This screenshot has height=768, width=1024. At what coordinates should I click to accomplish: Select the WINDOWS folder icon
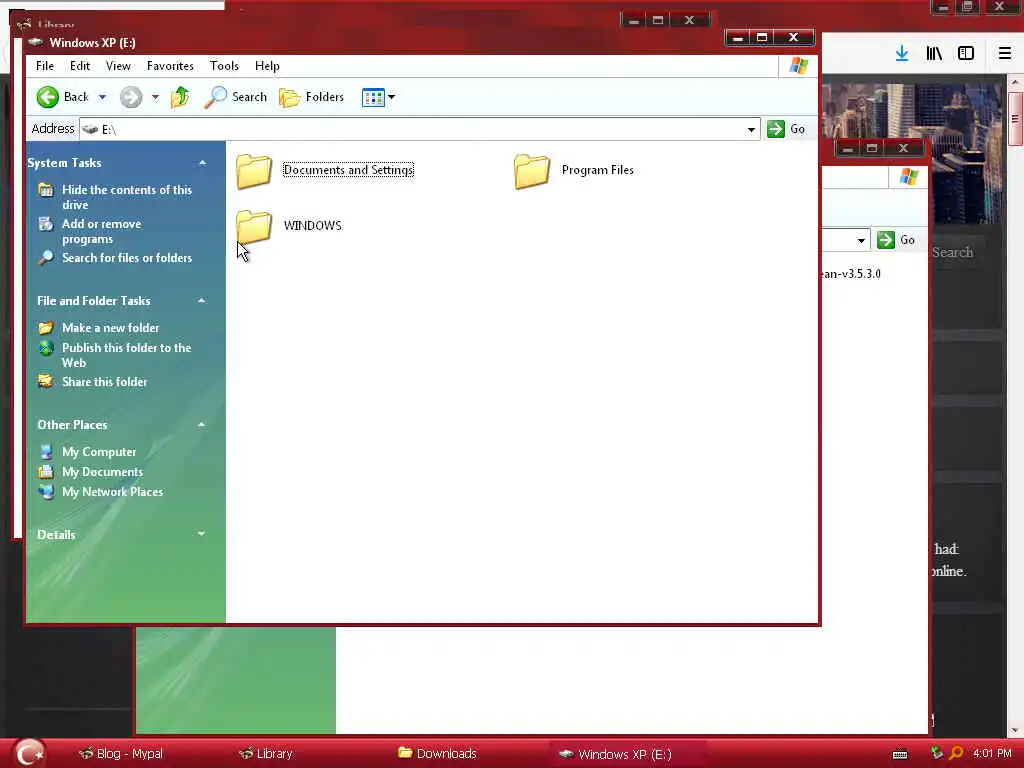tap(254, 227)
